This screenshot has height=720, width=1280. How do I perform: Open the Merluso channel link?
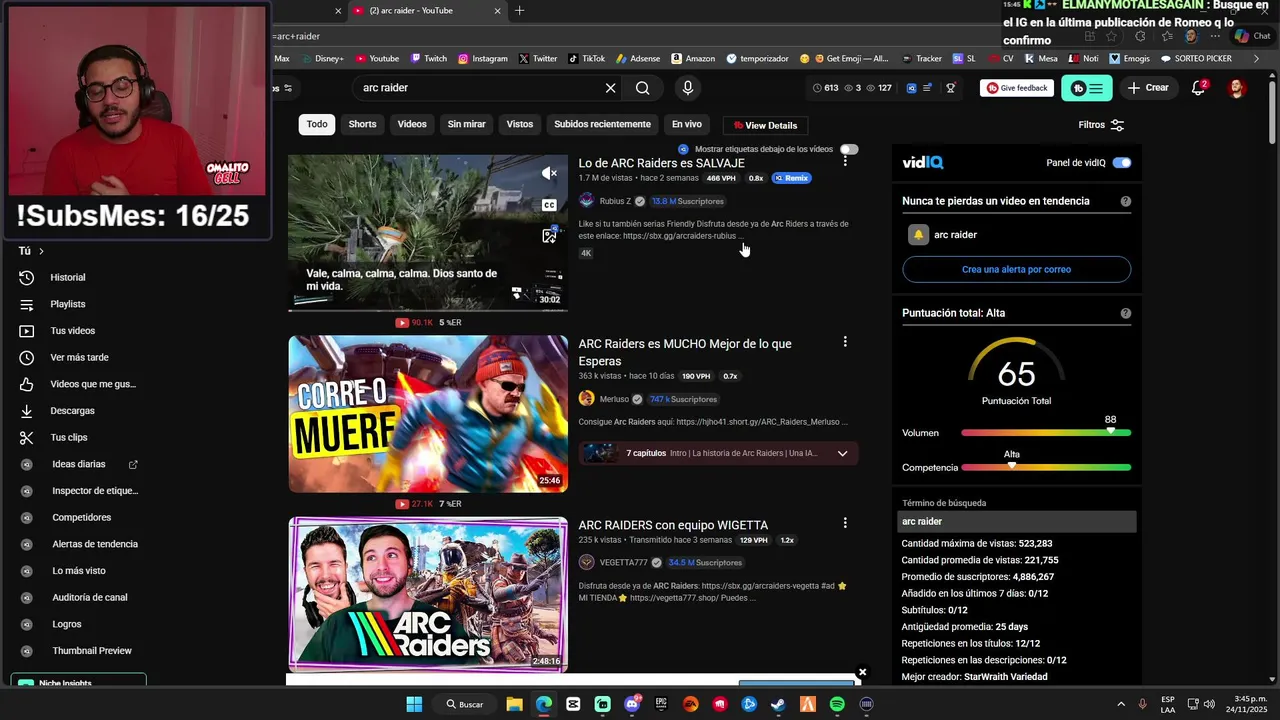pyautogui.click(x=614, y=399)
